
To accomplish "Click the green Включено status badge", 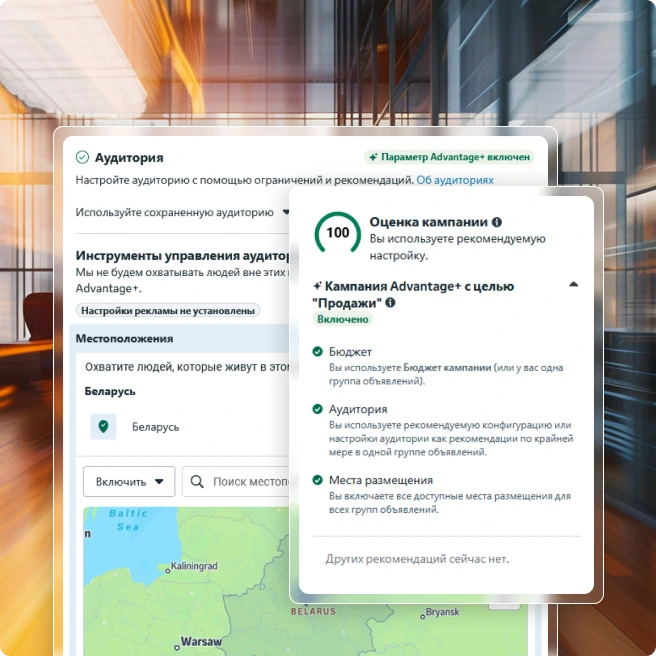I will tap(343, 319).
